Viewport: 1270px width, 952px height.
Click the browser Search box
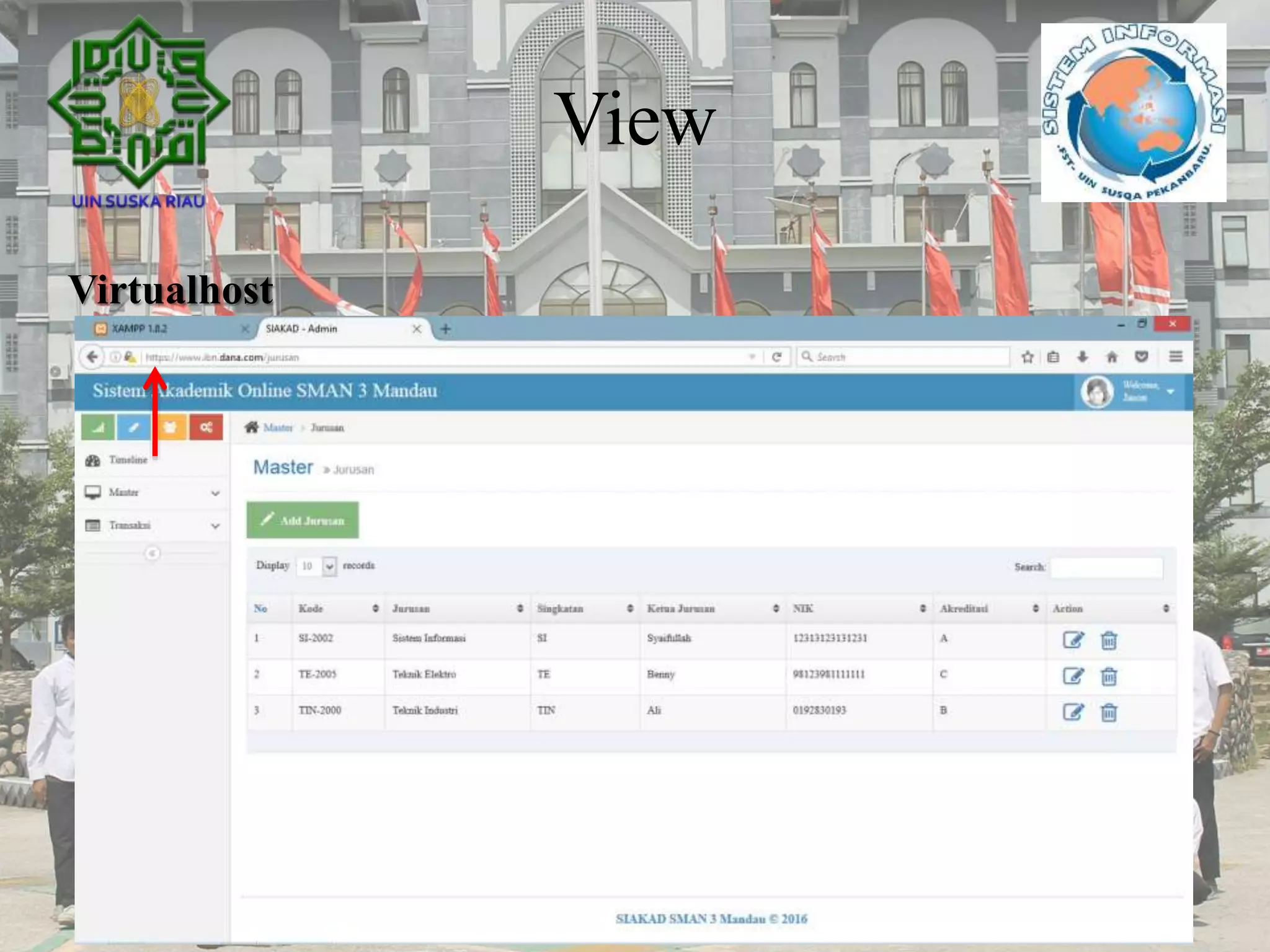(904, 357)
